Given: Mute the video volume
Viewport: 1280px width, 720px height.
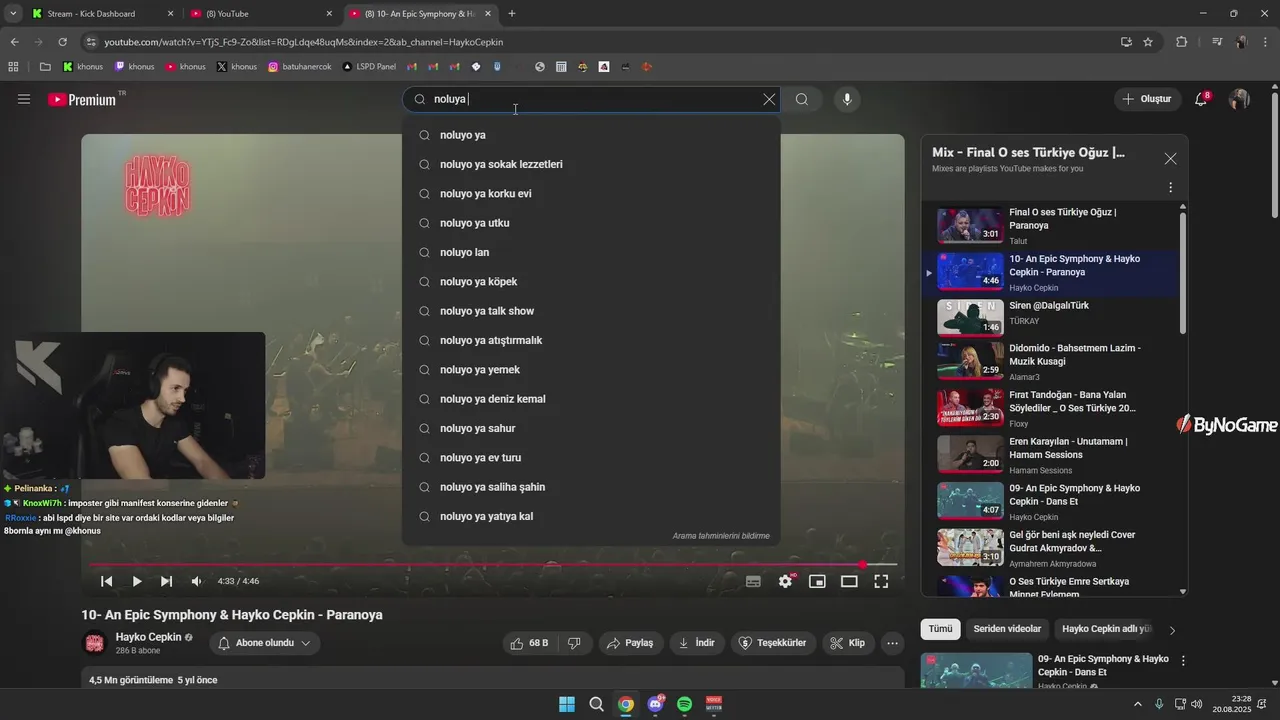Looking at the screenshot, I should tap(196, 581).
